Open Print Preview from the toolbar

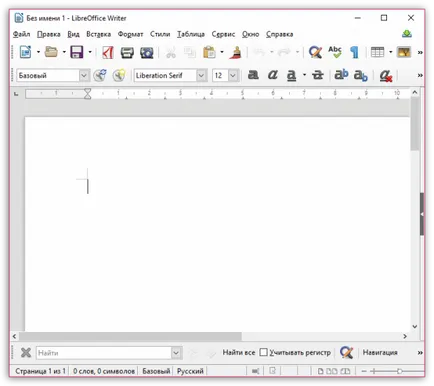click(x=146, y=52)
